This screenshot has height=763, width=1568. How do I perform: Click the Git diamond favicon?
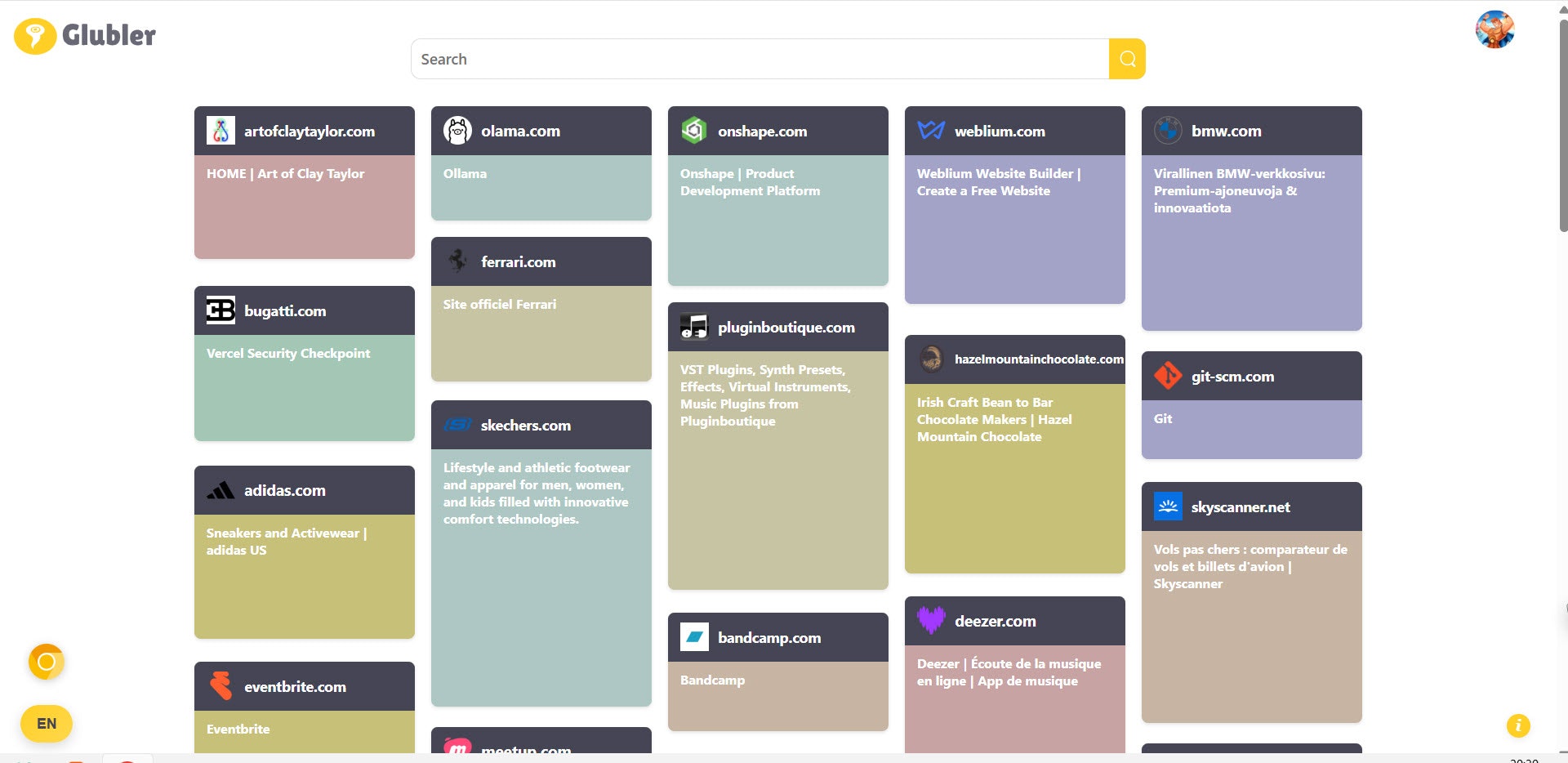[x=1169, y=376]
